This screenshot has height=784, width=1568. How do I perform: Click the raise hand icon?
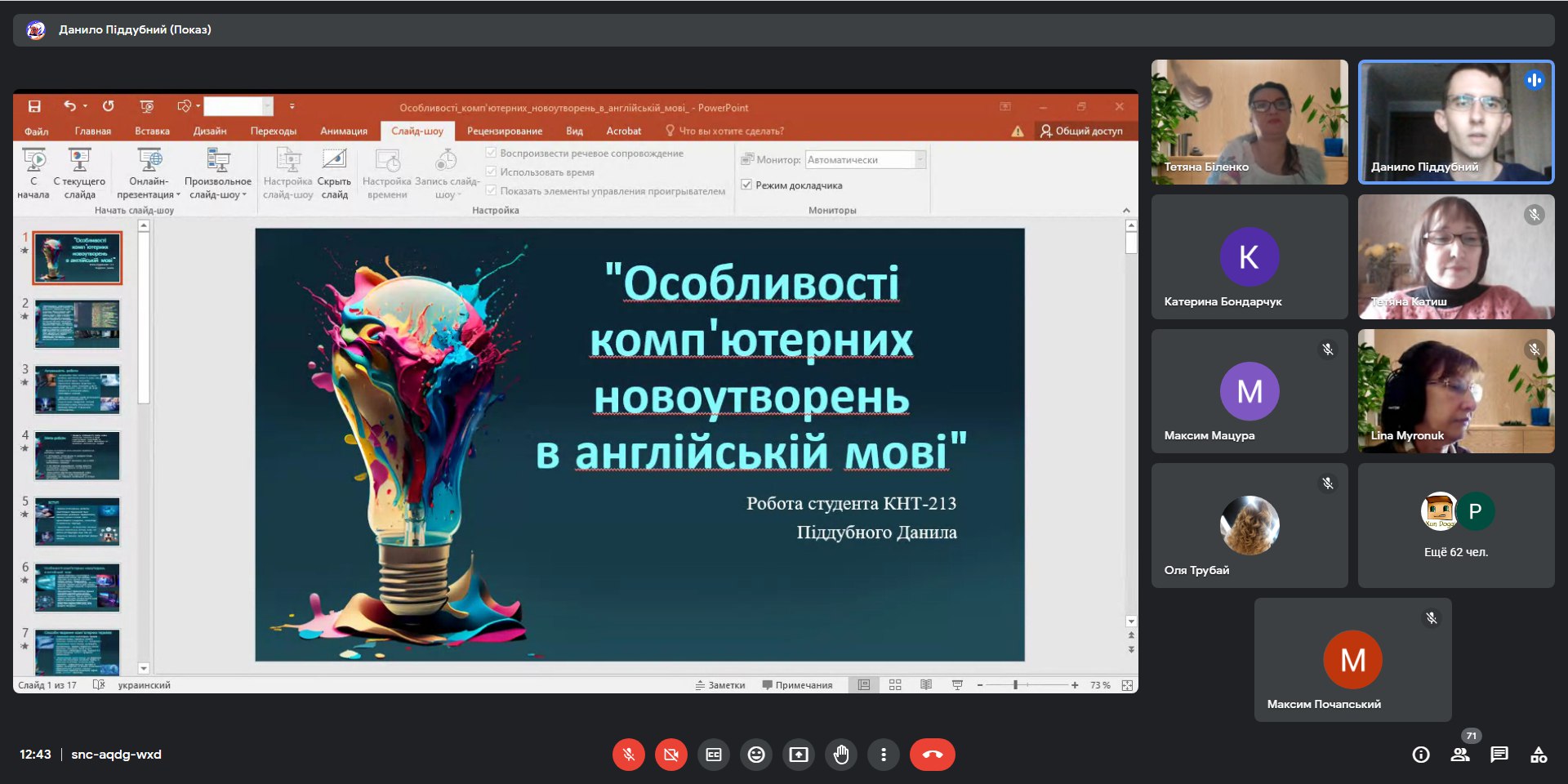pyautogui.click(x=841, y=755)
